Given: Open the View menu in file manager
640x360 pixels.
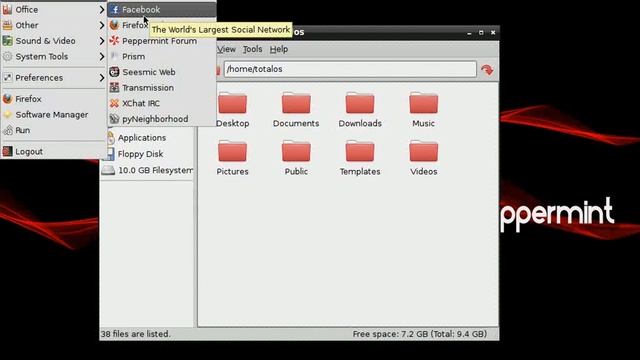Looking at the screenshot, I should coord(227,49).
